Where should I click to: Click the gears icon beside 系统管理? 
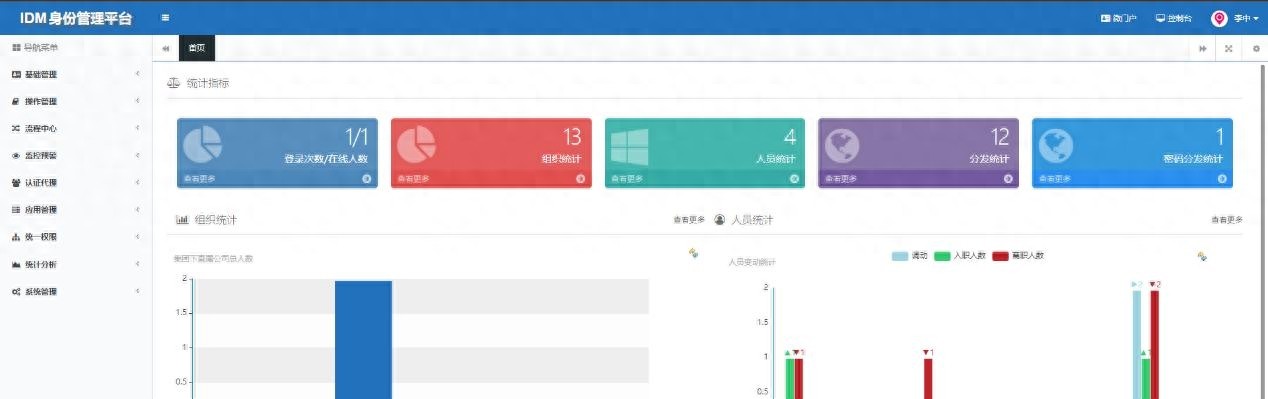15,291
